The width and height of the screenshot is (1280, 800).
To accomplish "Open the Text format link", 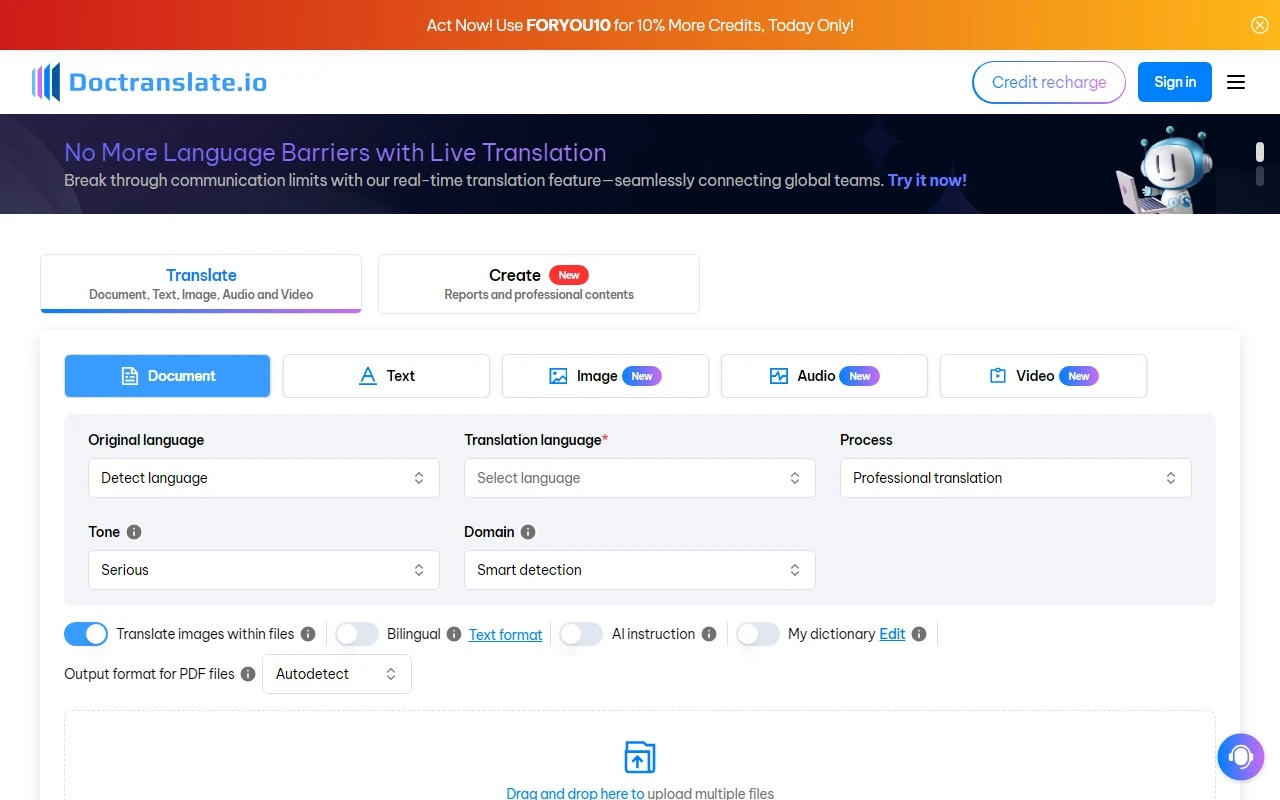I will pyautogui.click(x=506, y=634).
